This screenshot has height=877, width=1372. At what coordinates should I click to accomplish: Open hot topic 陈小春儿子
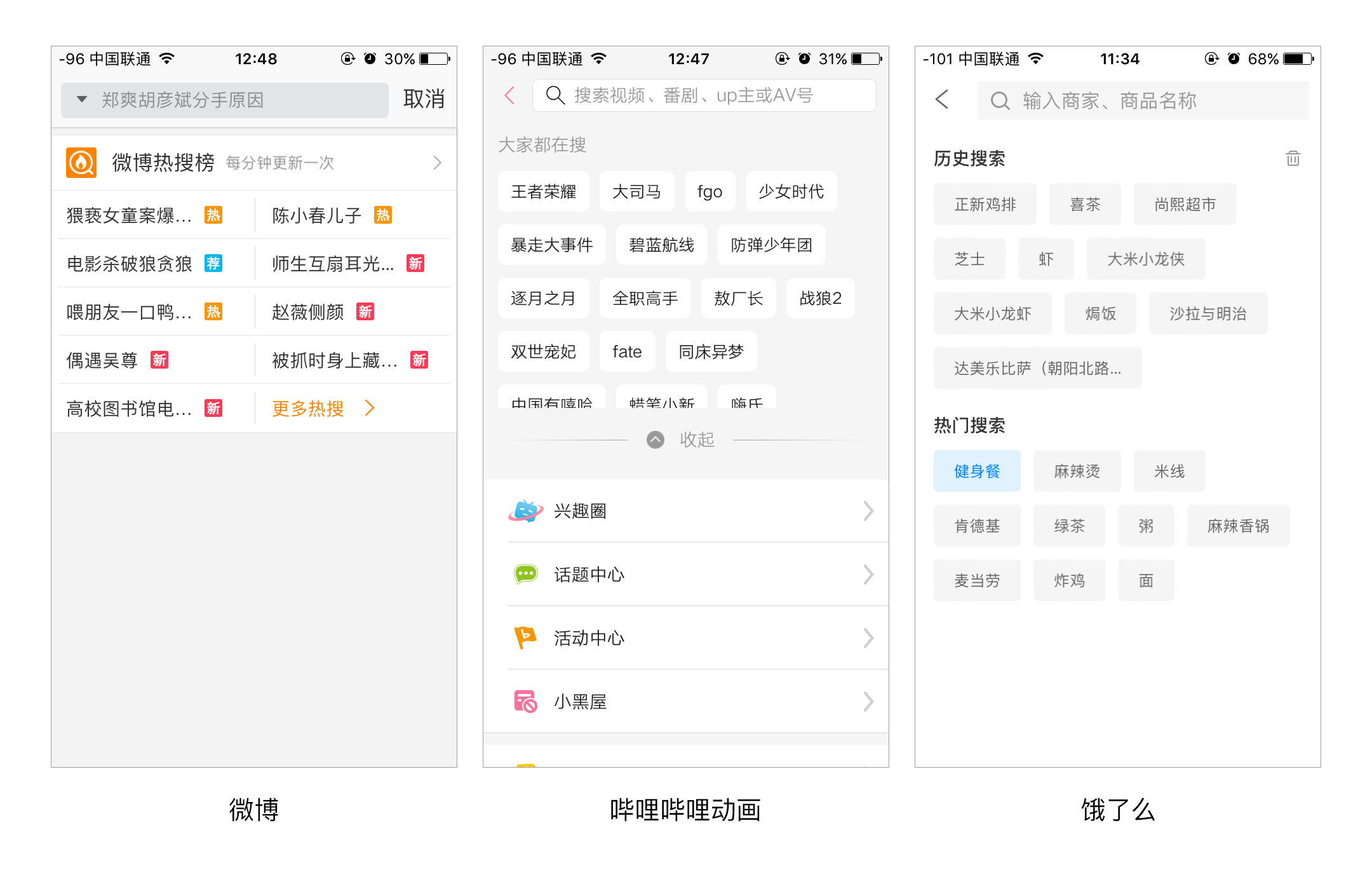pos(316,215)
